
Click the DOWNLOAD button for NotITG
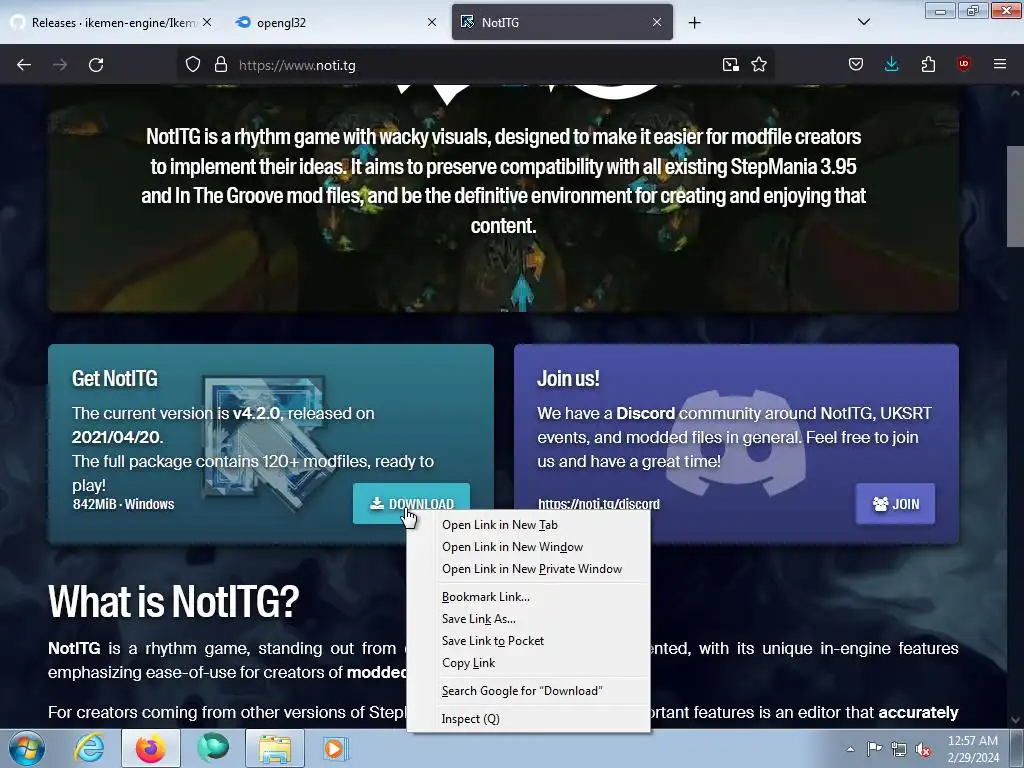(x=411, y=504)
